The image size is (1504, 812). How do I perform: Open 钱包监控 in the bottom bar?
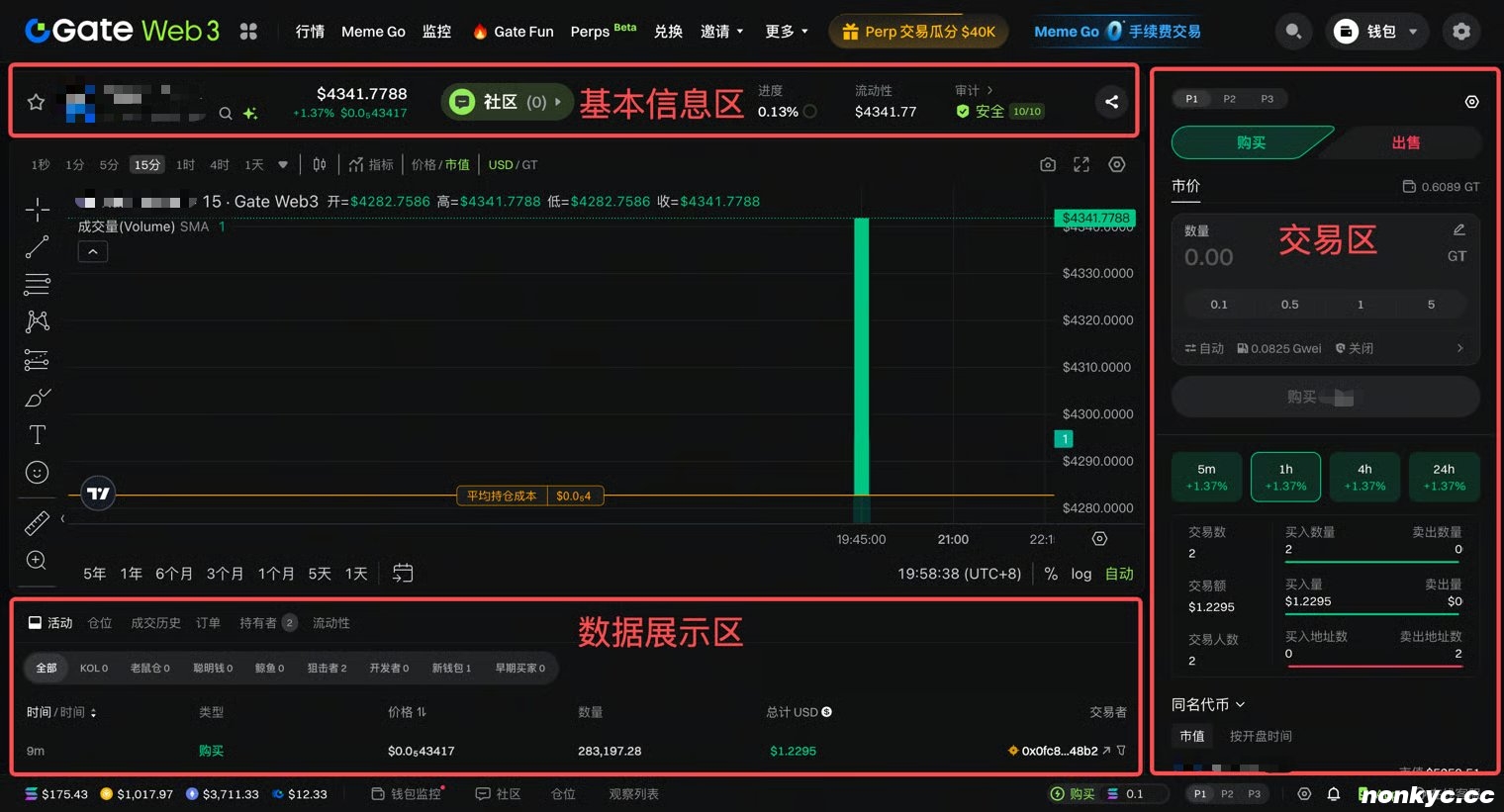pos(407,794)
